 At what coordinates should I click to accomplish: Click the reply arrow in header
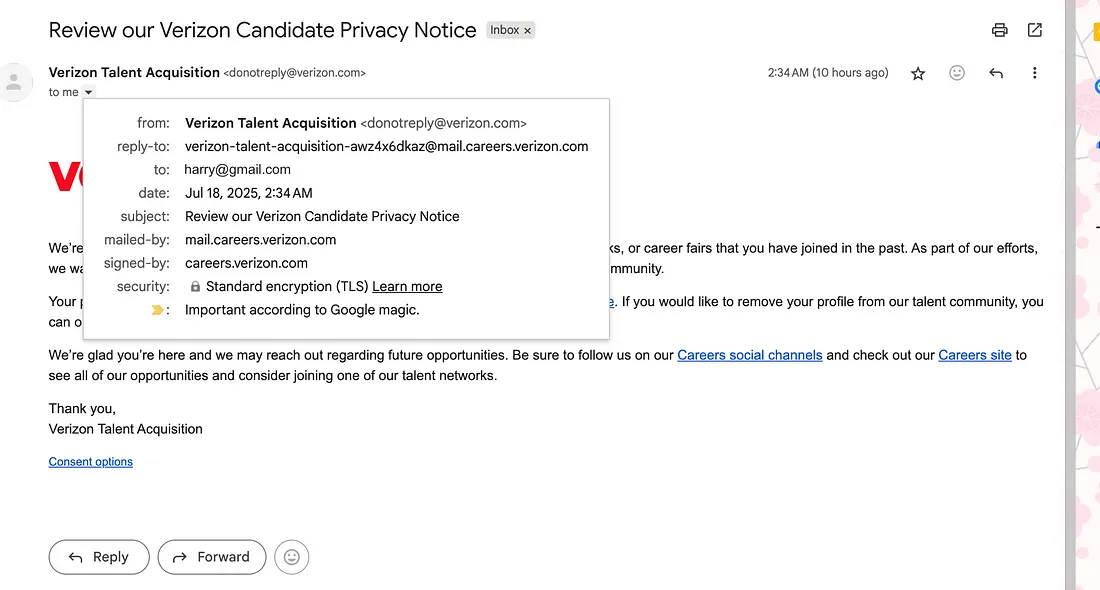996,73
